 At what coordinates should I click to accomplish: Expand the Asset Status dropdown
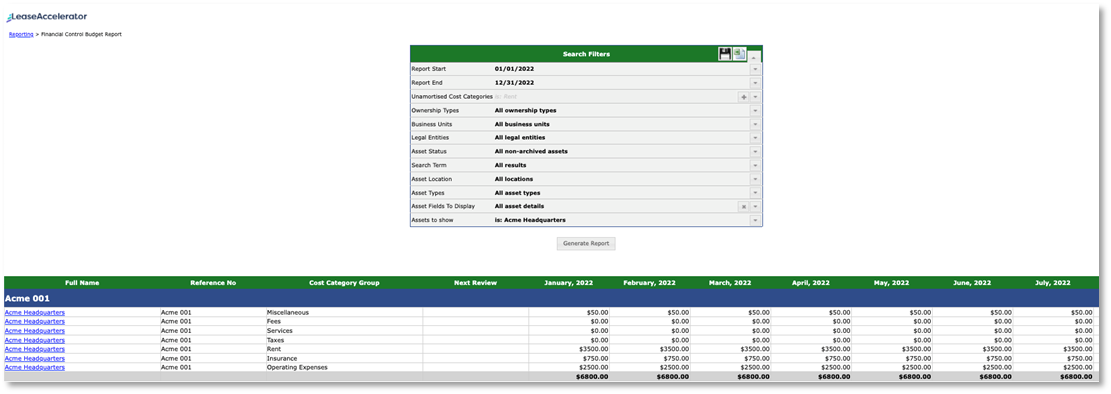pos(755,152)
